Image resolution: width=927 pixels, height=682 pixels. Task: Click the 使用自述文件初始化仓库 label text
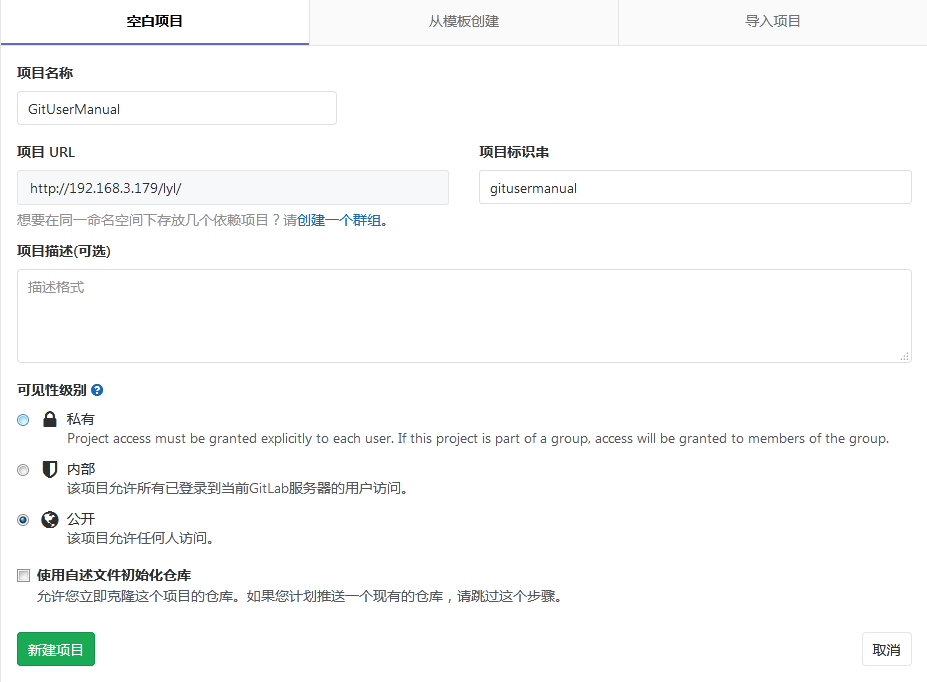click(114, 575)
